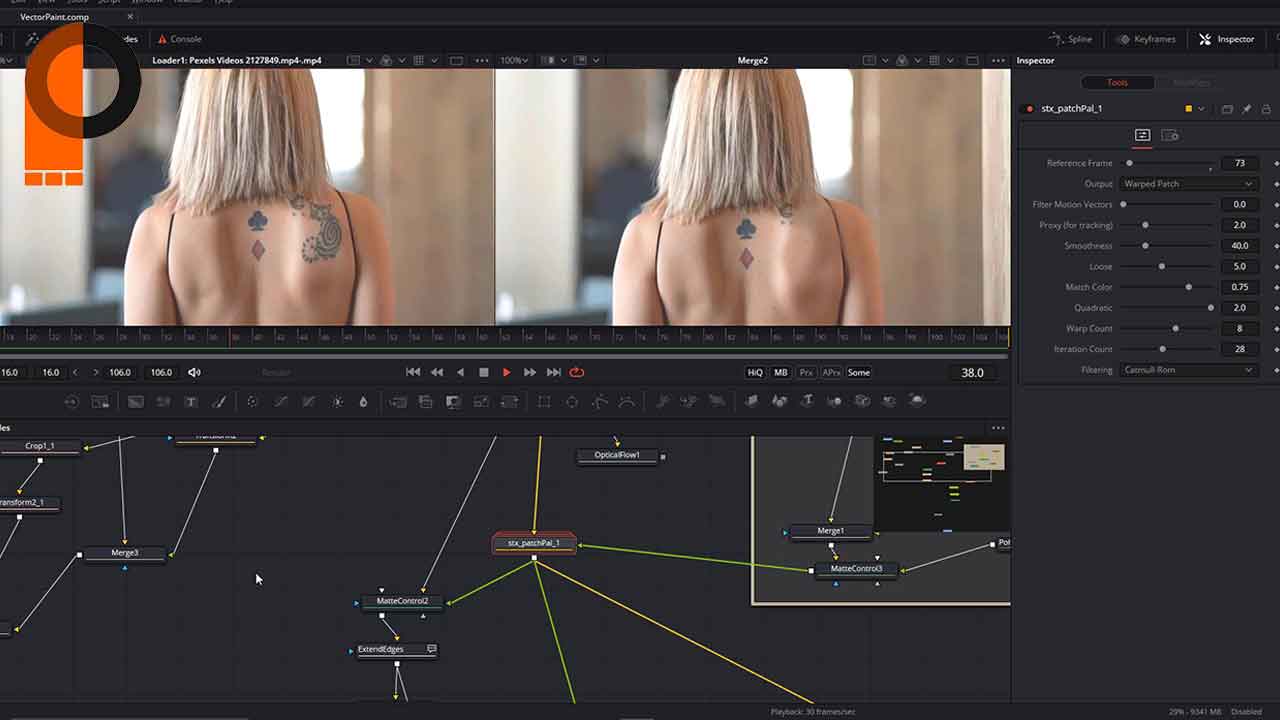Toggle MB motion blur button
Image resolution: width=1280 pixels, height=720 pixels.
point(781,372)
